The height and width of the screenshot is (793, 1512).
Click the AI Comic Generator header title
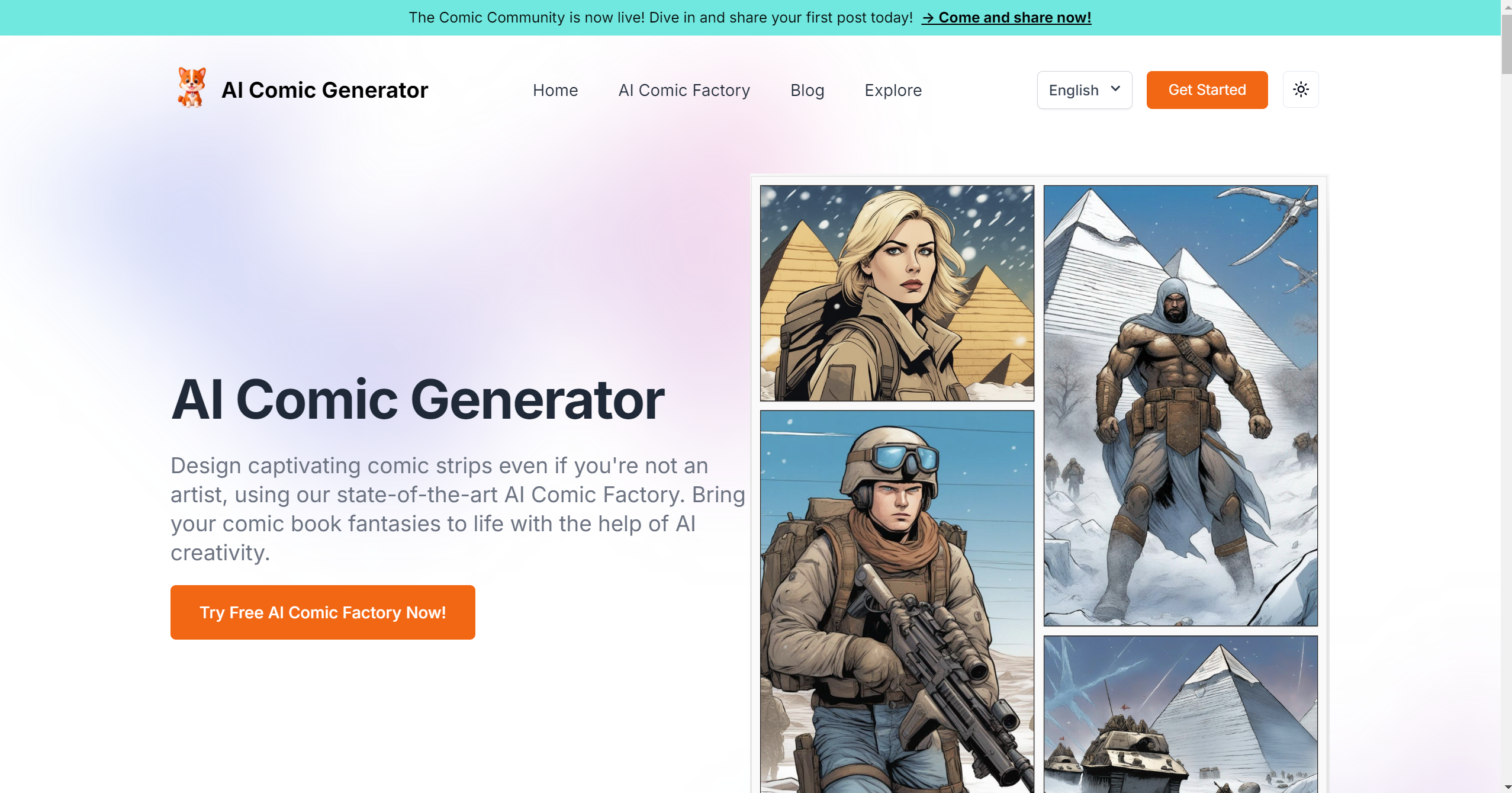(x=324, y=90)
